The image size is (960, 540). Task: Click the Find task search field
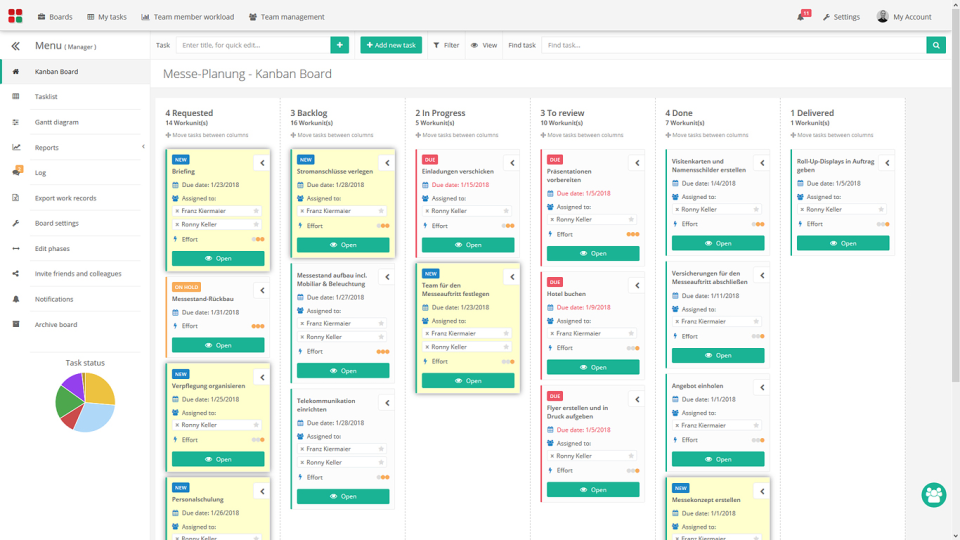pyautogui.click(x=733, y=45)
